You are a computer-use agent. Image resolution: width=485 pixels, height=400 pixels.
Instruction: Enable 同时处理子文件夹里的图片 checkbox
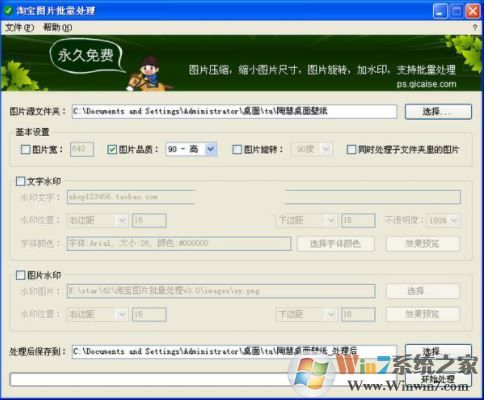click(351, 149)
